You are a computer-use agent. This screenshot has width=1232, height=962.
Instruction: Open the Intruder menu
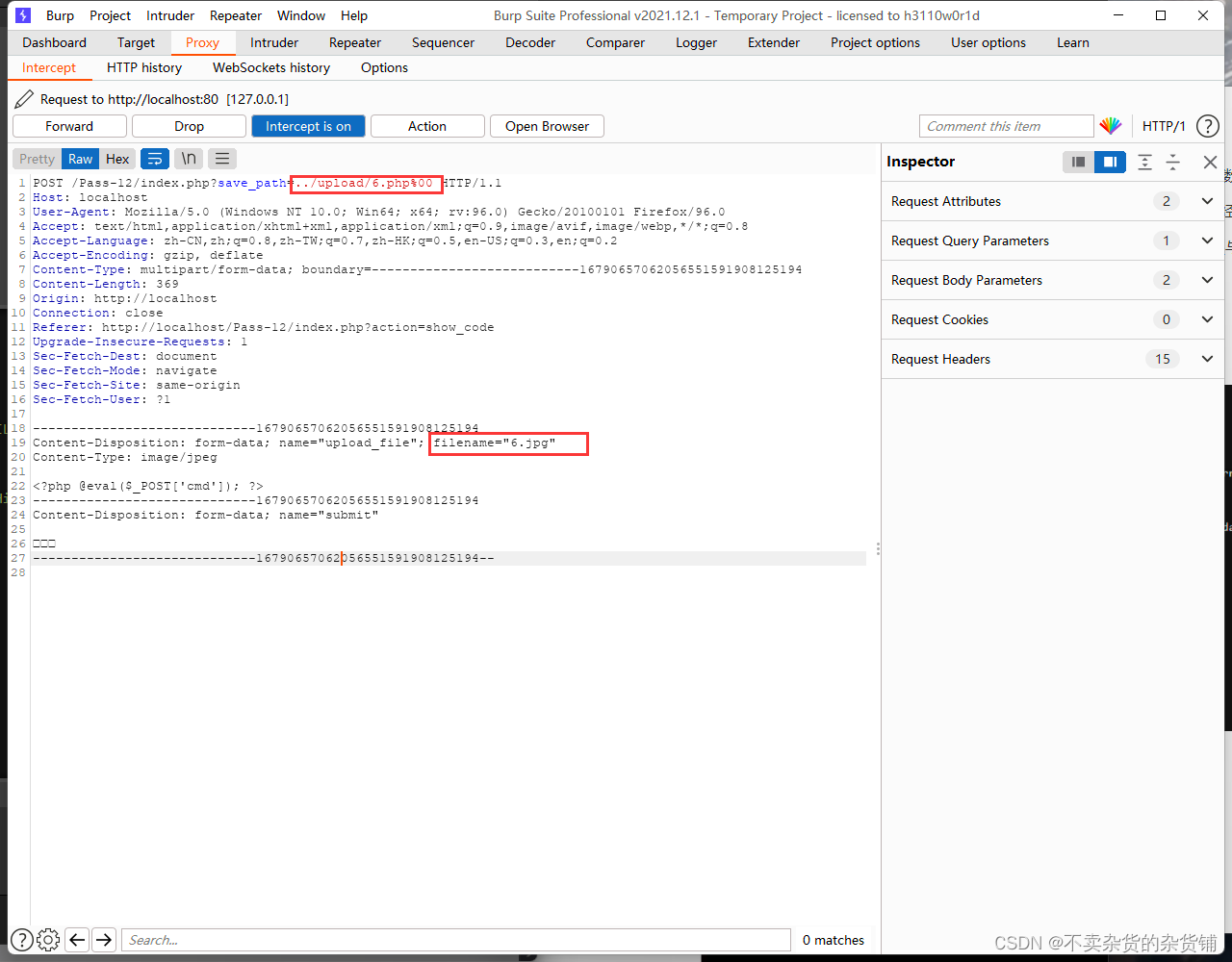tap(170, 15)
